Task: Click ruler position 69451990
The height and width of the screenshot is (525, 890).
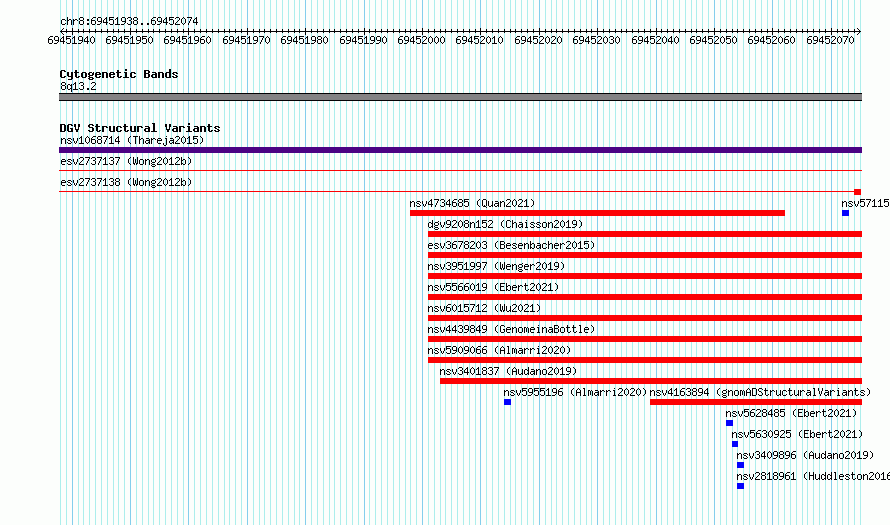Action: point(363,40)
